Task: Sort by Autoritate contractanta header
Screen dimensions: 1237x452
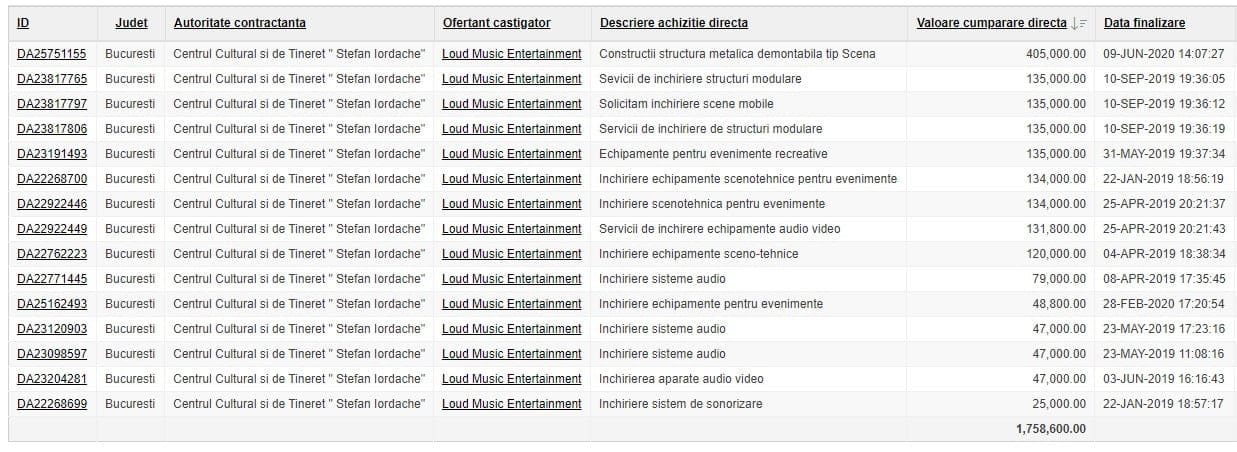Action: pos(239,23)
